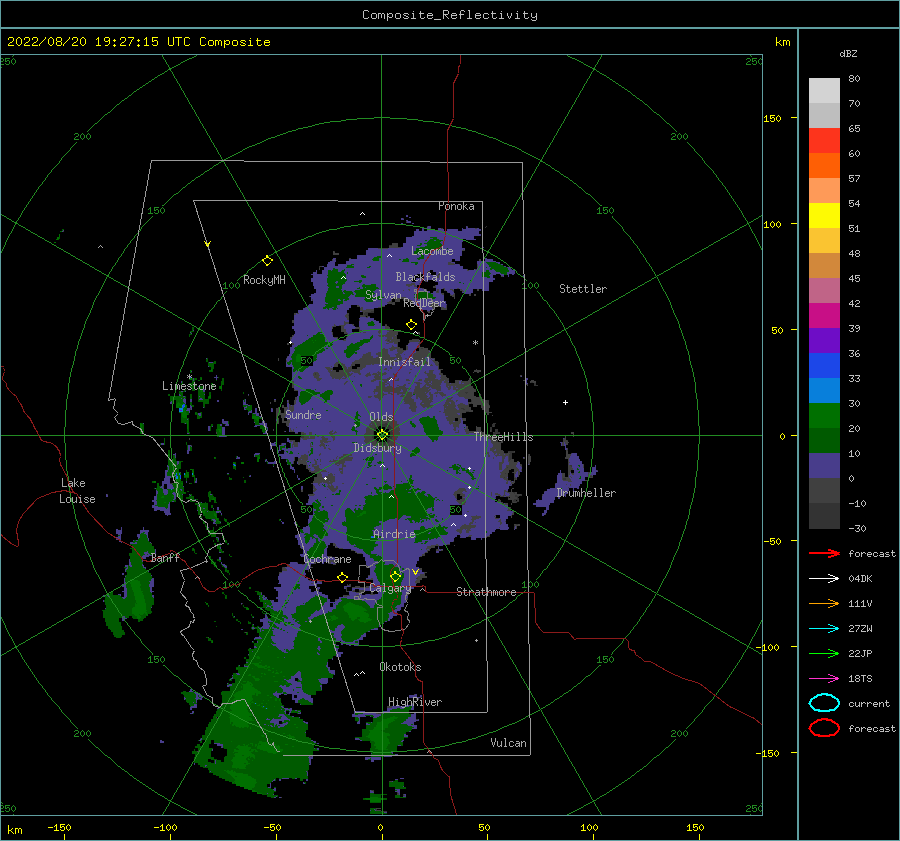Click the Limestone label
Image resolution: width=900 pixels, height=841 pixels.
click(x=189, y=386)
